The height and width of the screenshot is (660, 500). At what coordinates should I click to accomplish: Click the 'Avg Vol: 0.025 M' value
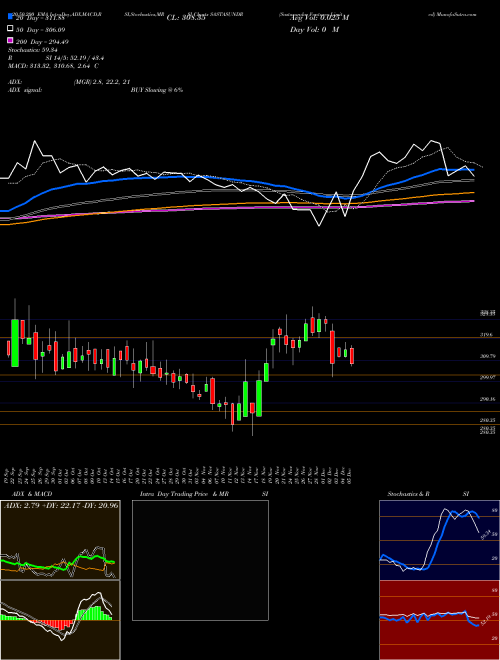pyautogui.click(x=319, y=18)
